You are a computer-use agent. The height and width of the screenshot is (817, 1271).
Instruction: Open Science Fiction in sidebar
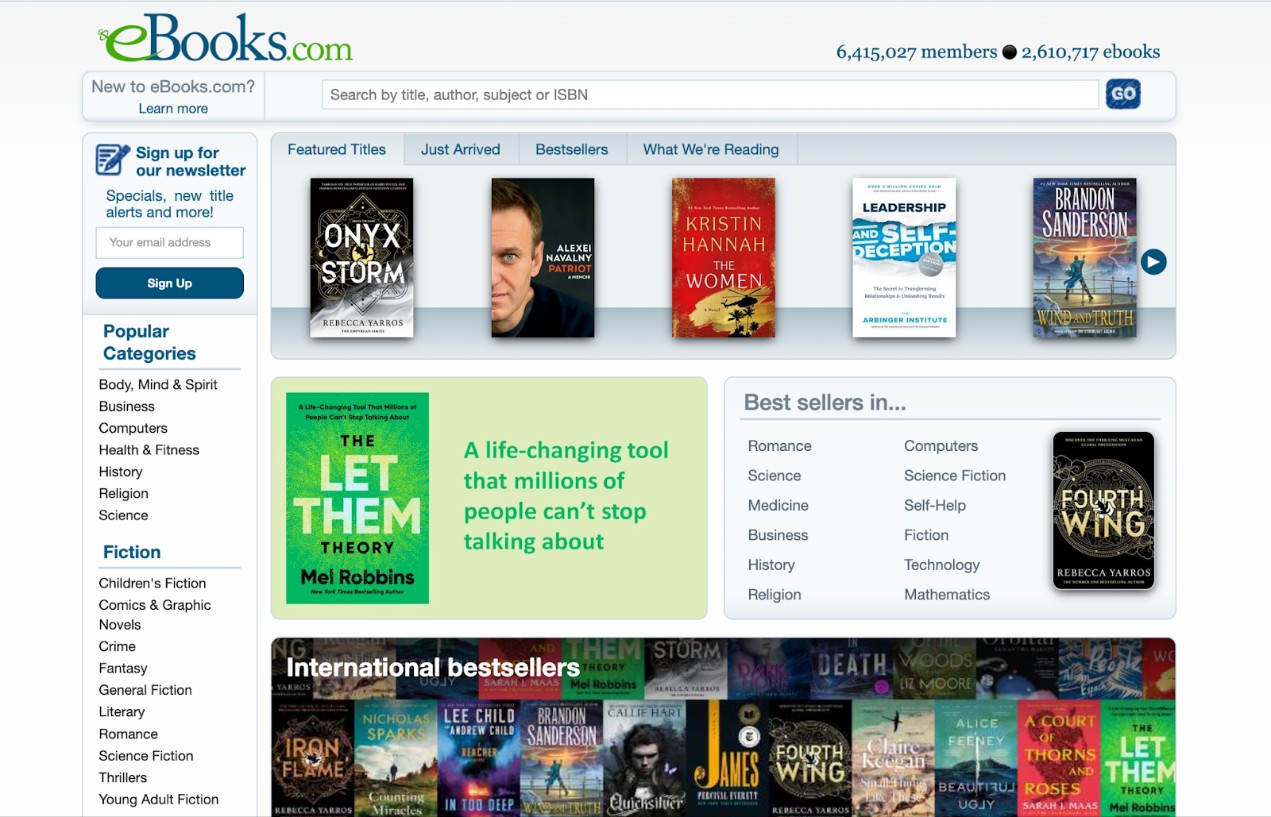[x=146, y=756]
